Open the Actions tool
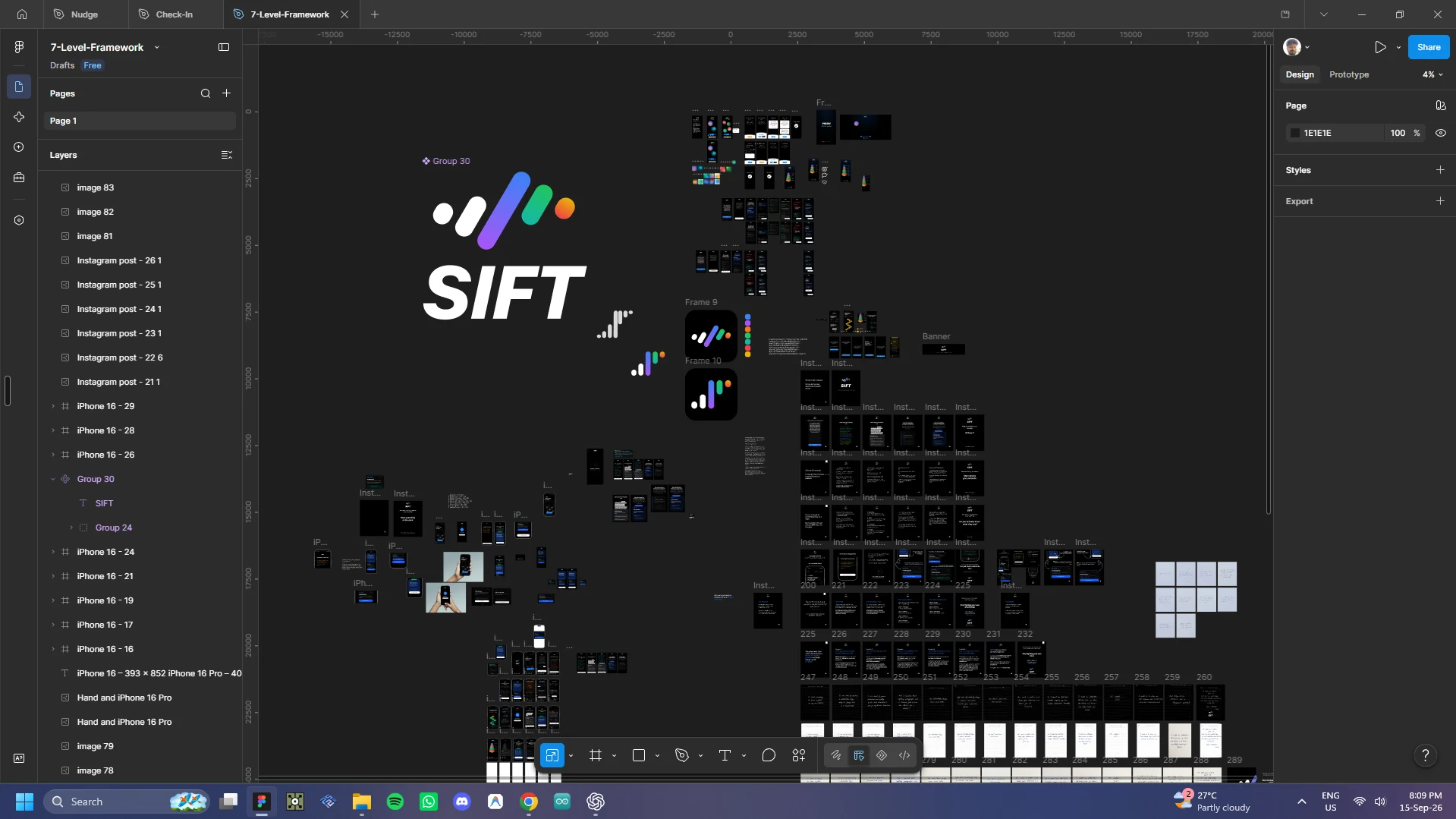The width and height of the screenshot is (1456, 819). pos(799,755)
